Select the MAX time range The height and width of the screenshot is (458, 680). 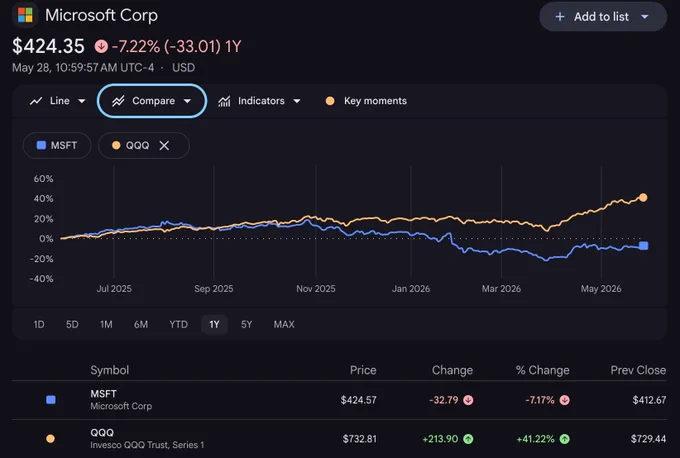click(284, 324)
